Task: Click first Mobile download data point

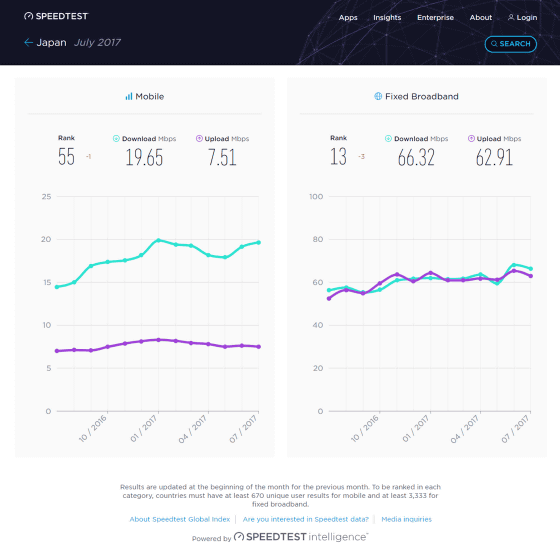Action: (x=57, y=287)
